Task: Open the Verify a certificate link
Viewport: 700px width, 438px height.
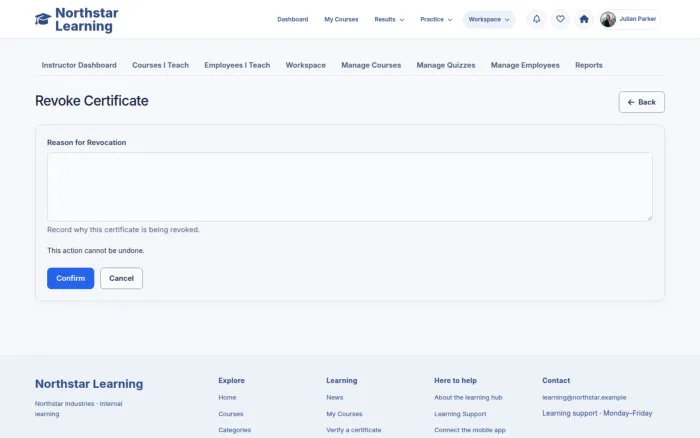Action: point(354,430)
